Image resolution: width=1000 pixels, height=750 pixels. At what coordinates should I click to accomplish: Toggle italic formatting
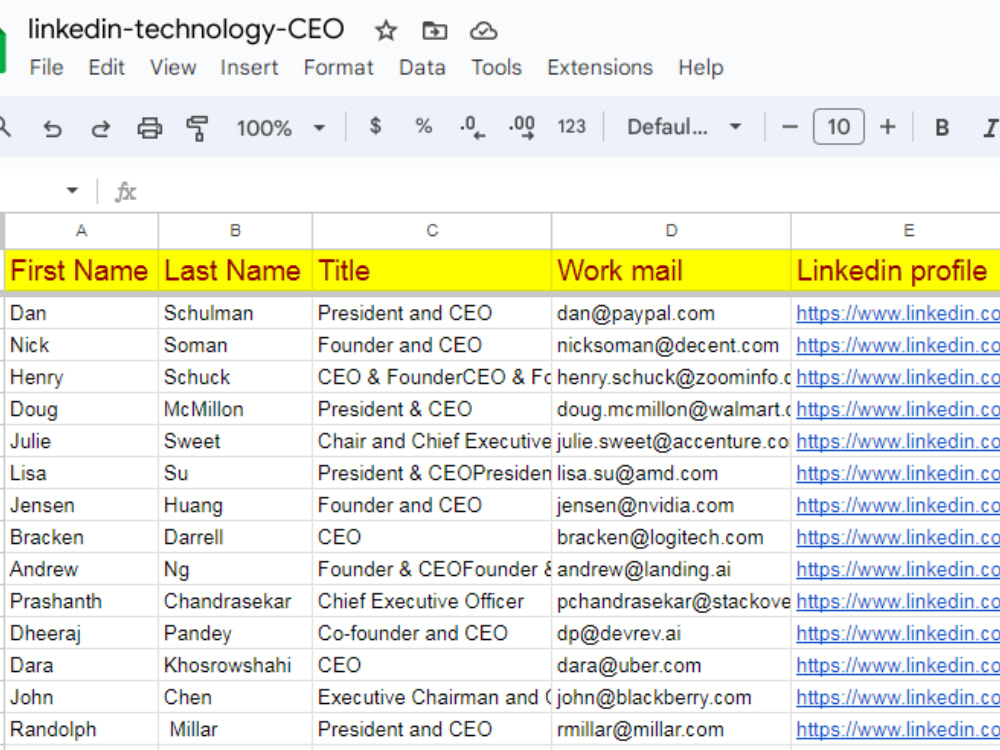[990, 128]
